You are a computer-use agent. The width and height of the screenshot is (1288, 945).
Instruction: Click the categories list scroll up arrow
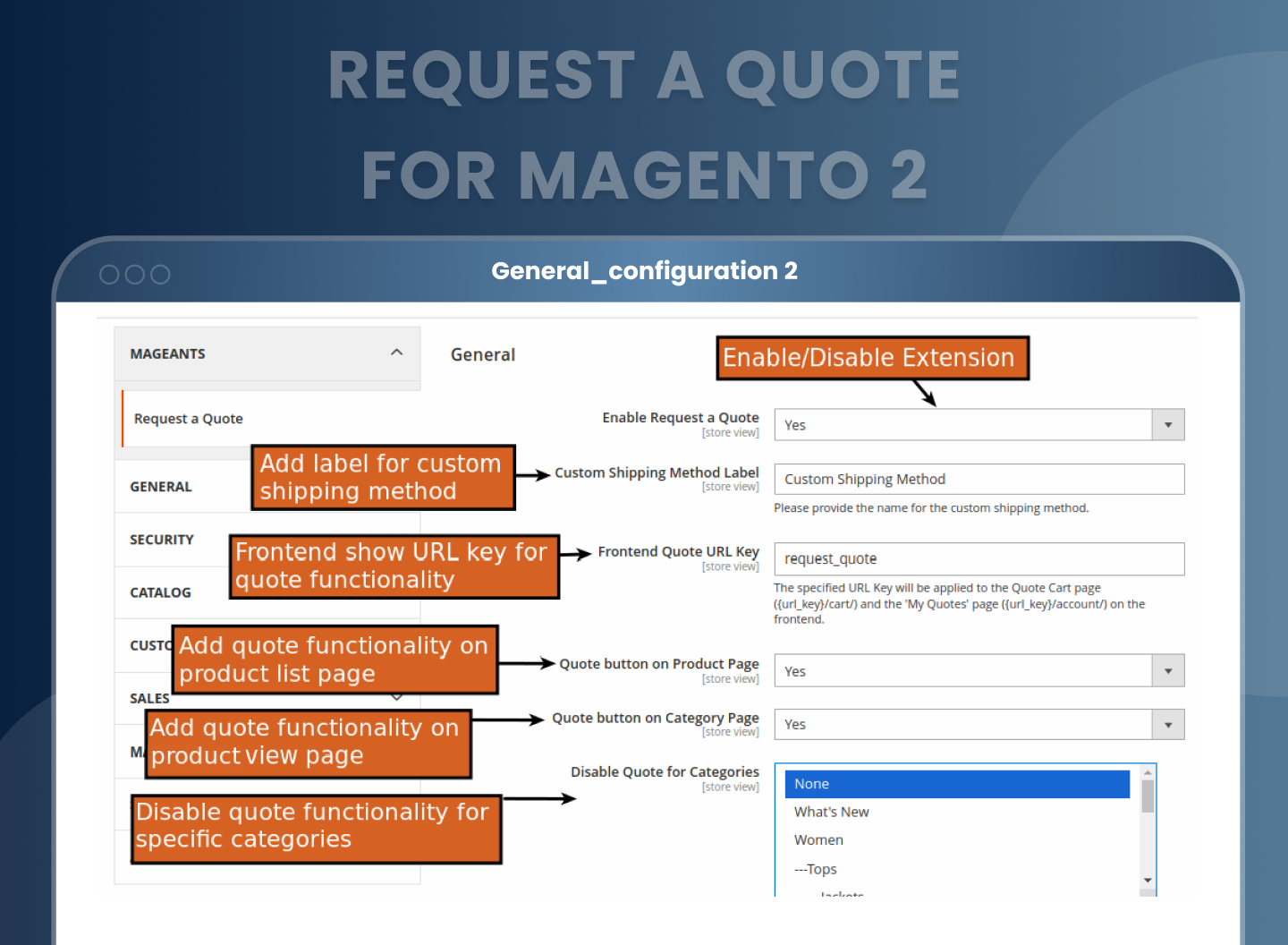point(1148,772)
